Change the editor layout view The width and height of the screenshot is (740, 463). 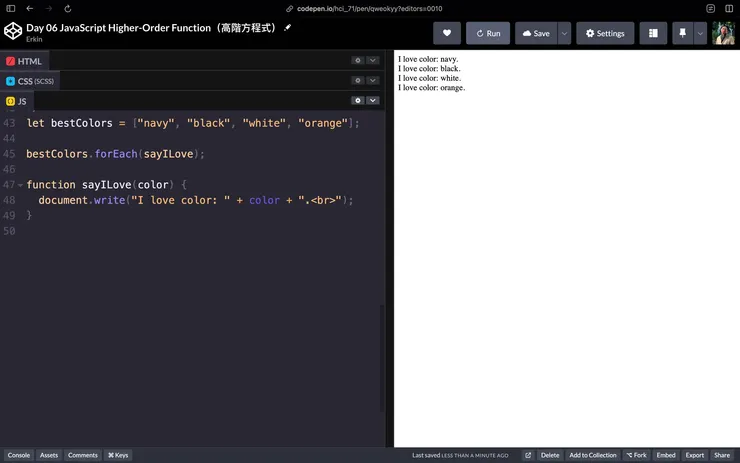pyautogui.click(x=653, y=33)
